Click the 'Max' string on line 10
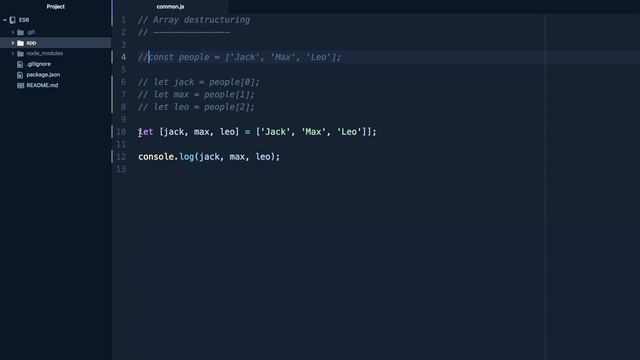640x360 pixels. point(313,132)
